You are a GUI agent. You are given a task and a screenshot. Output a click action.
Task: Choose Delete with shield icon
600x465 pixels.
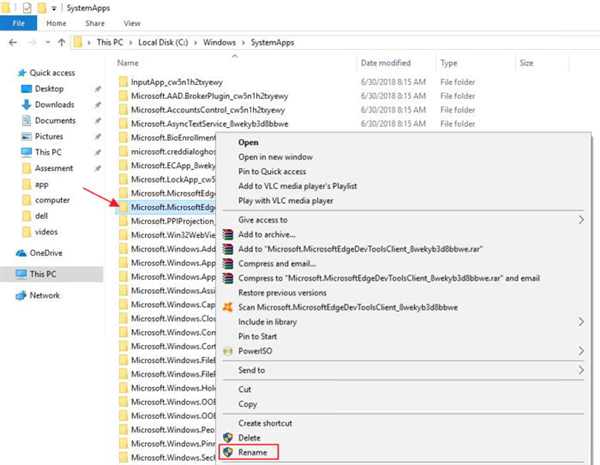pos(249,438)
